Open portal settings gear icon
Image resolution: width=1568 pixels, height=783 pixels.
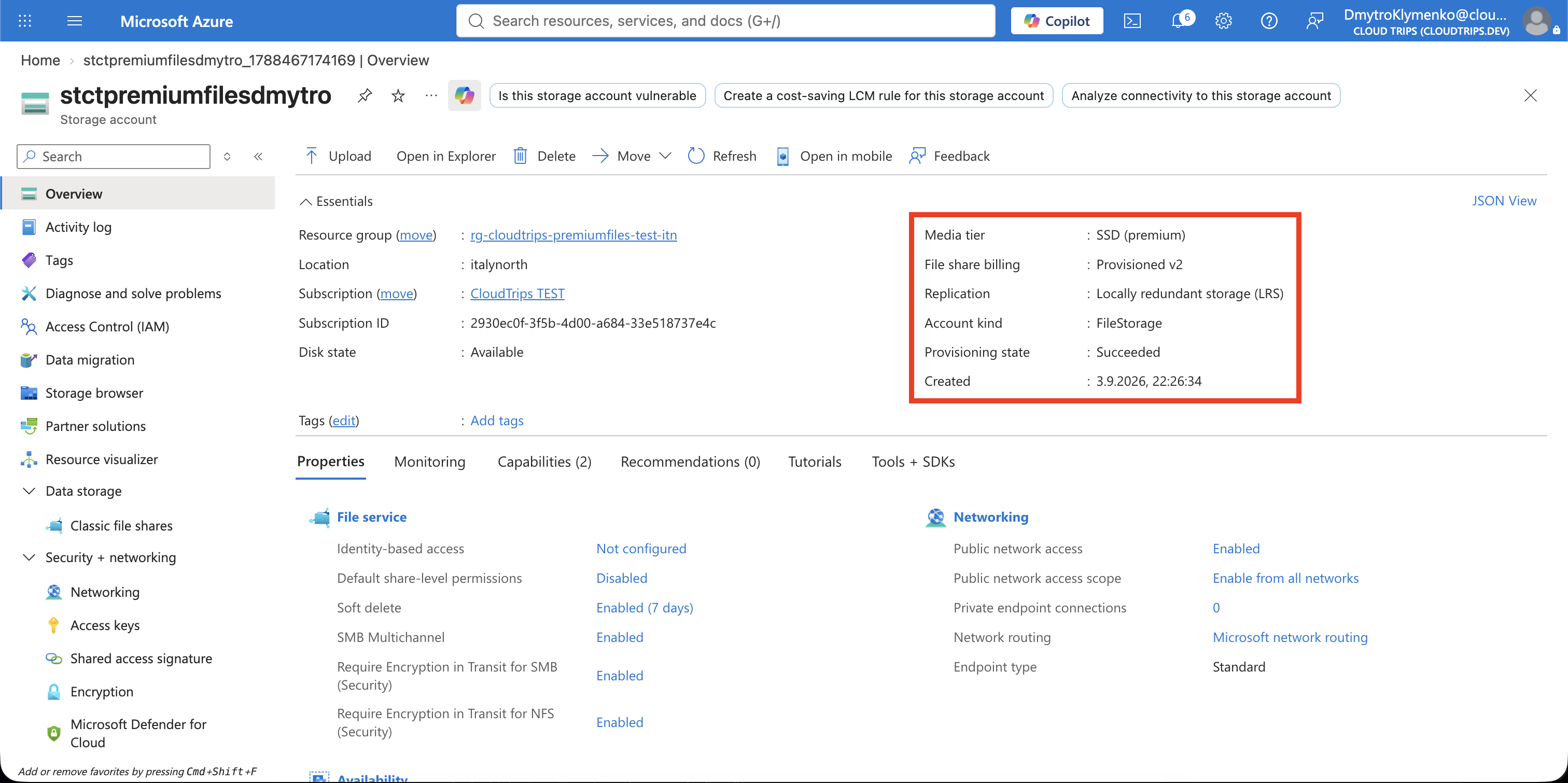tap(1224, 21)
